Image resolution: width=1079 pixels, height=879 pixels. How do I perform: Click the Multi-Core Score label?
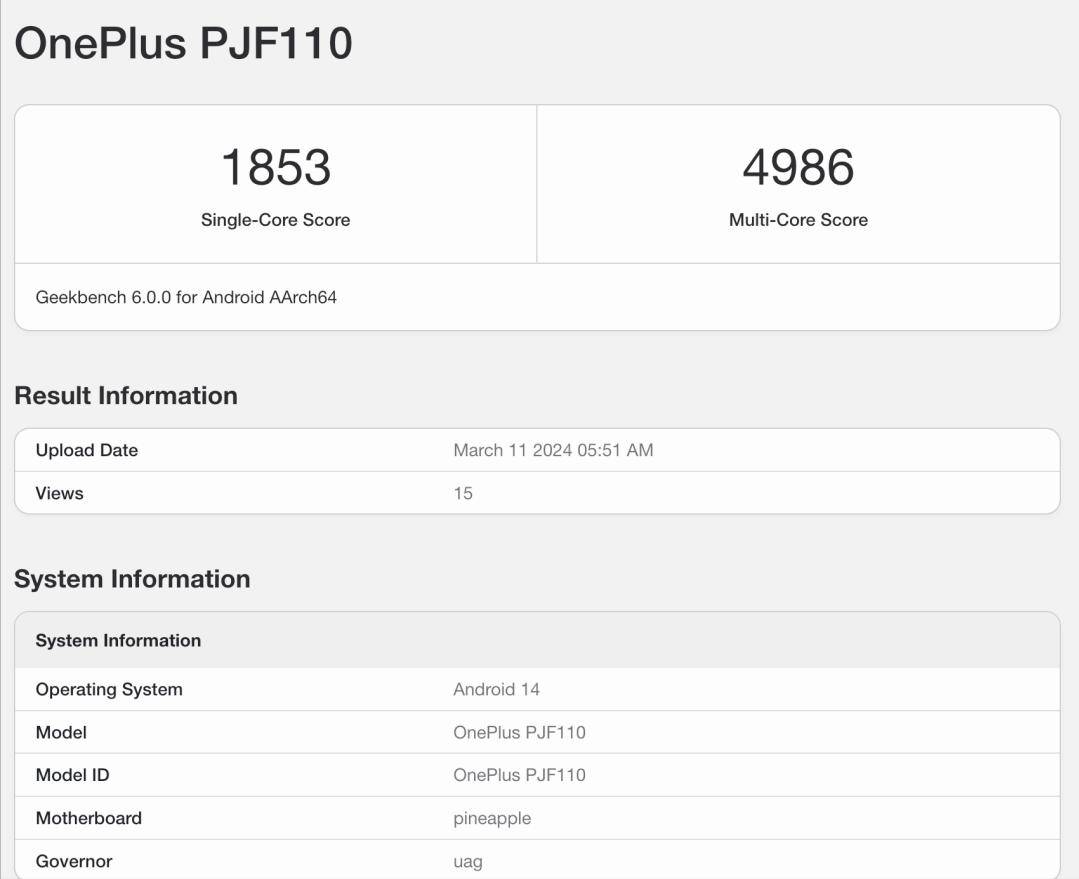click(x=798, y=220)
